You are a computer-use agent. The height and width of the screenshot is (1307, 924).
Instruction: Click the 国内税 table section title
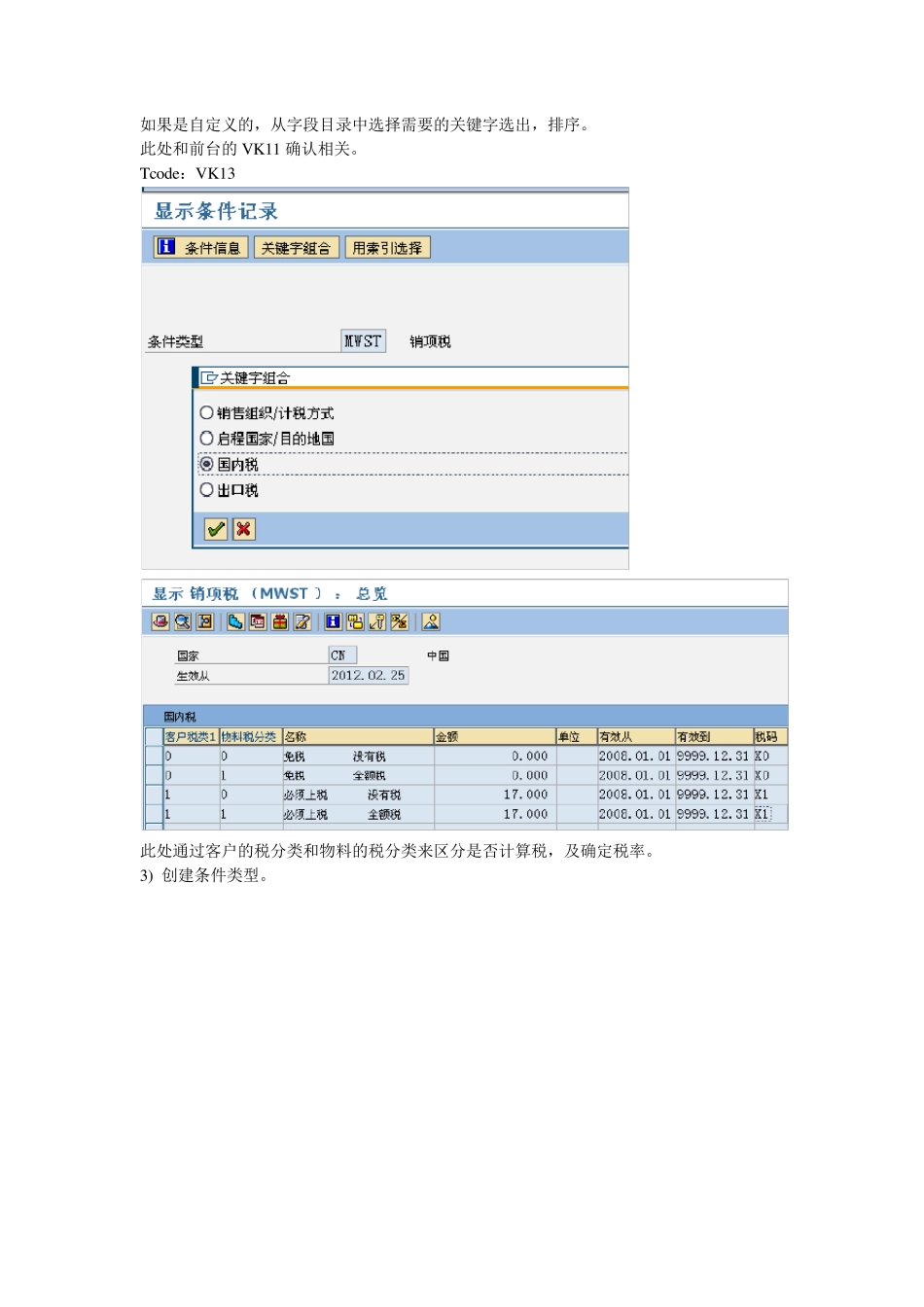[x=180, y=717]
